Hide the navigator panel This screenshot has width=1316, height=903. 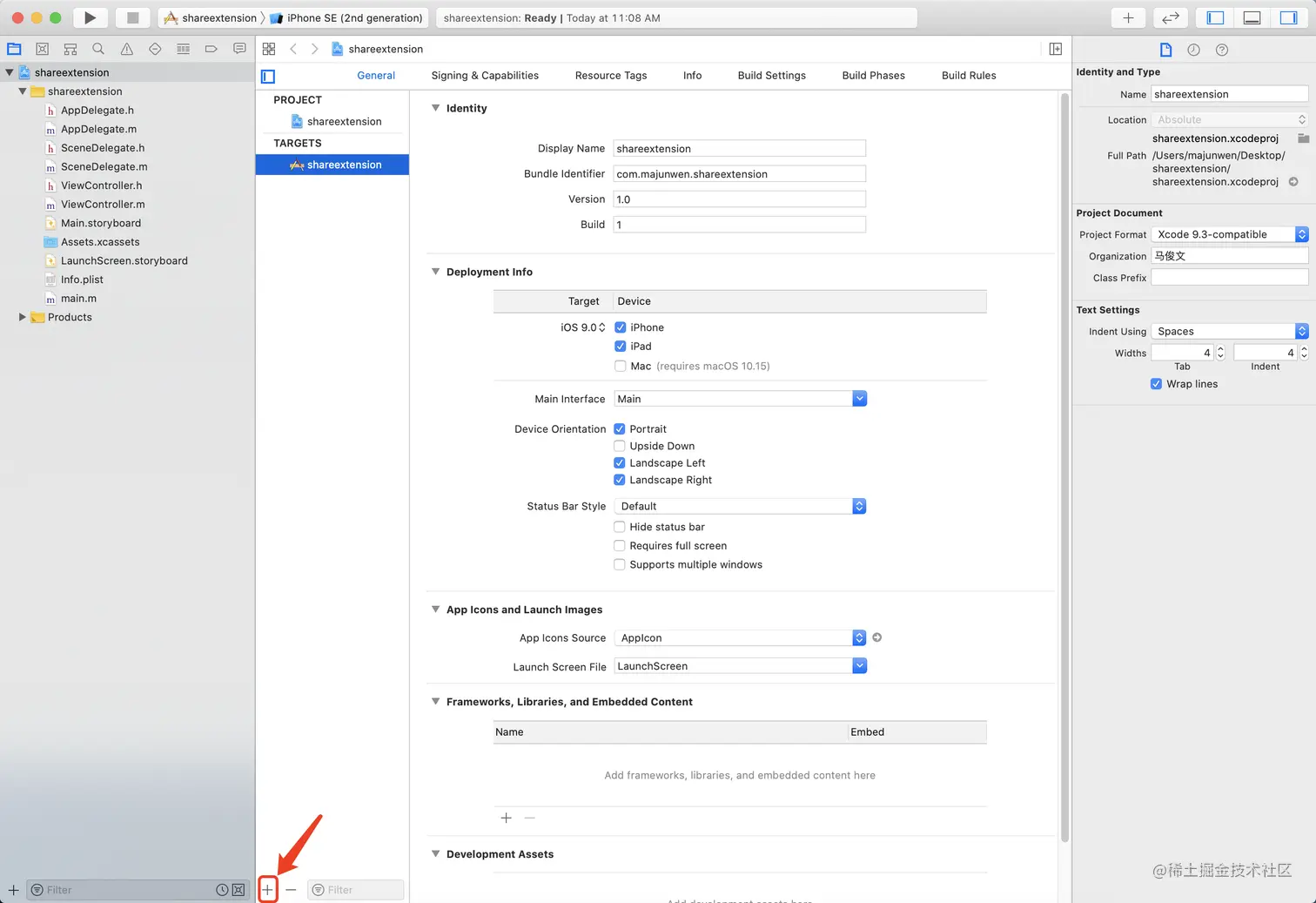pos(1216,17)
